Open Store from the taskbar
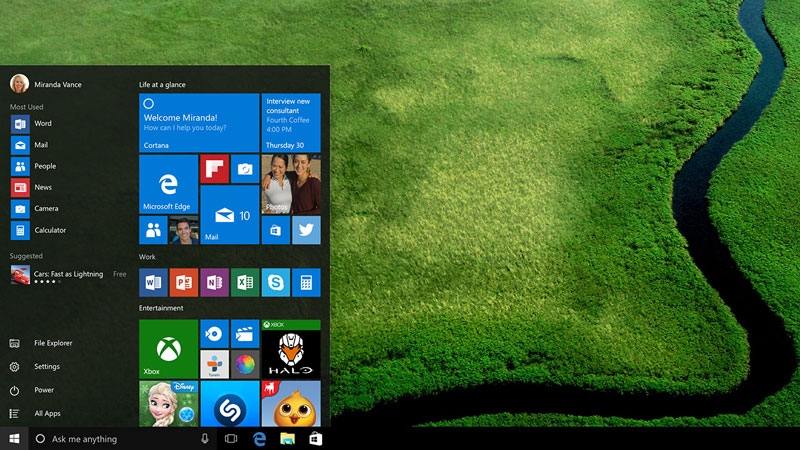 coord(316,439)
